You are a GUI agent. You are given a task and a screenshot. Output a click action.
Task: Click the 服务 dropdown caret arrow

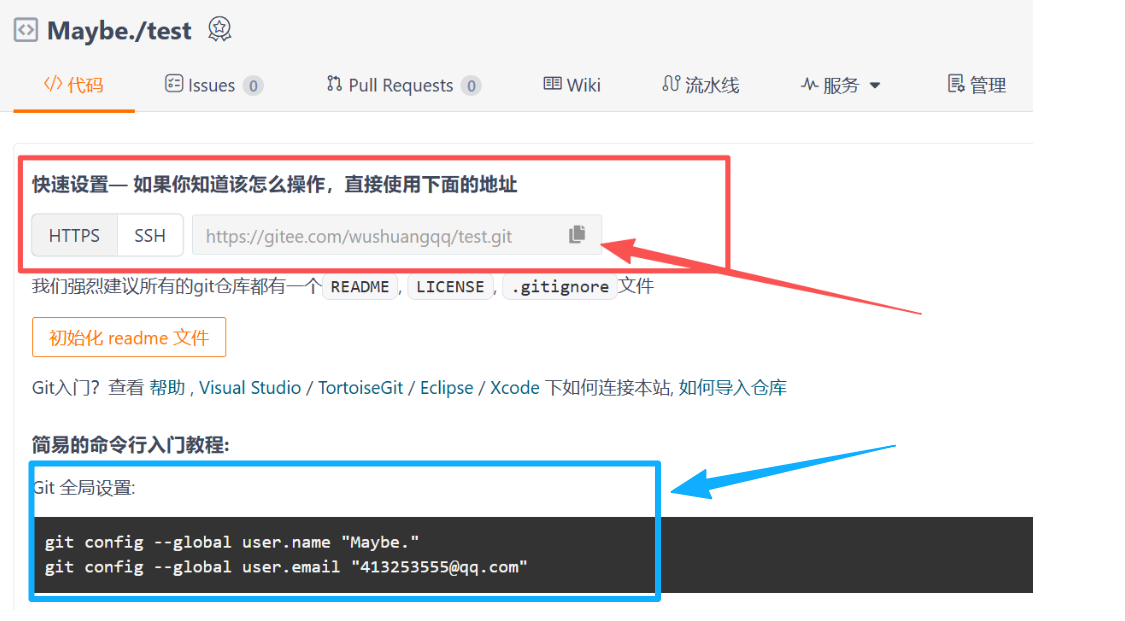[875, 85]
